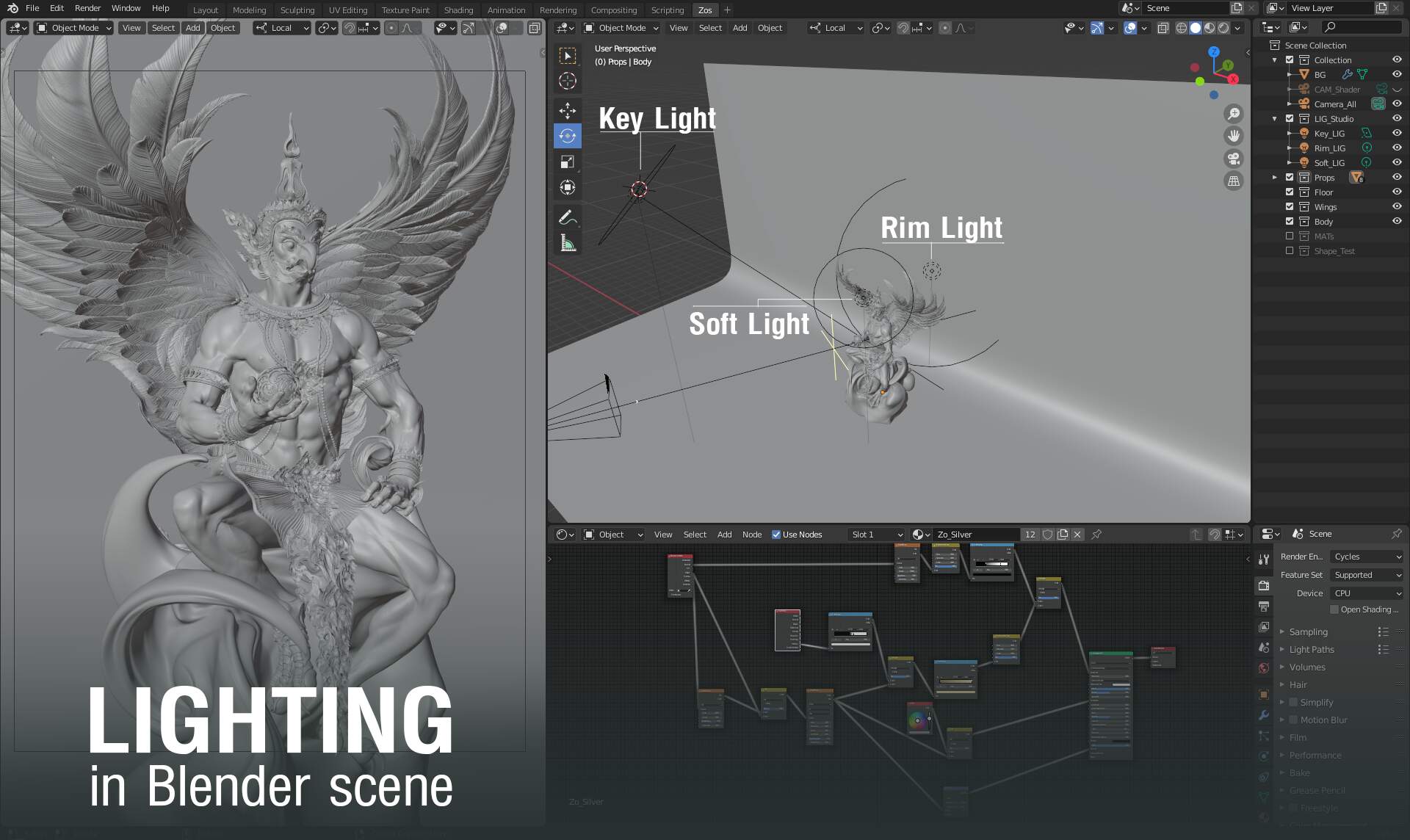Toggle X-ray in right viewport header
1410x840 pixels.
(1163, 28)
